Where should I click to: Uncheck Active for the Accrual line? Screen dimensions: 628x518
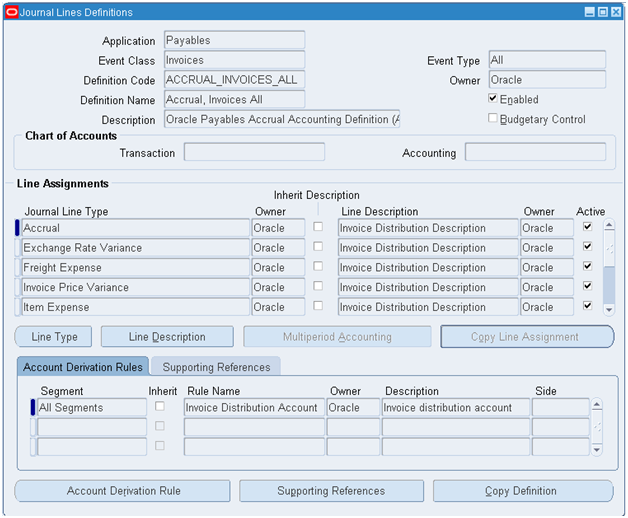[587, 227]
